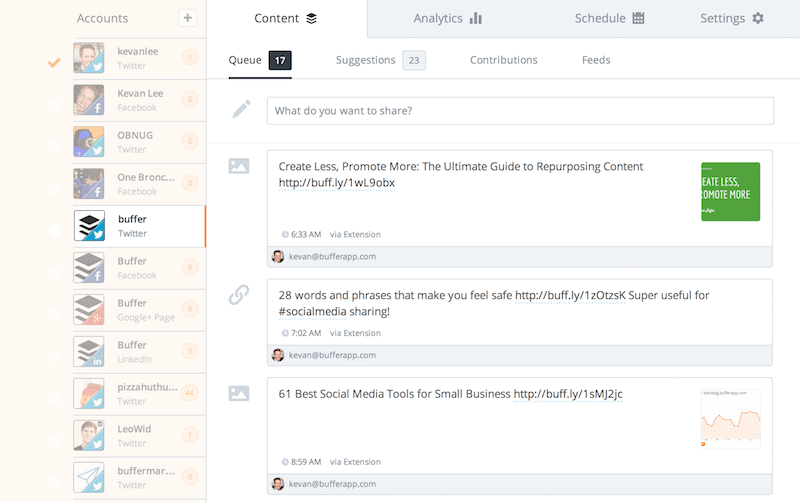Toggle selection circle for Kevan Lee Facebook

(55, 104)
